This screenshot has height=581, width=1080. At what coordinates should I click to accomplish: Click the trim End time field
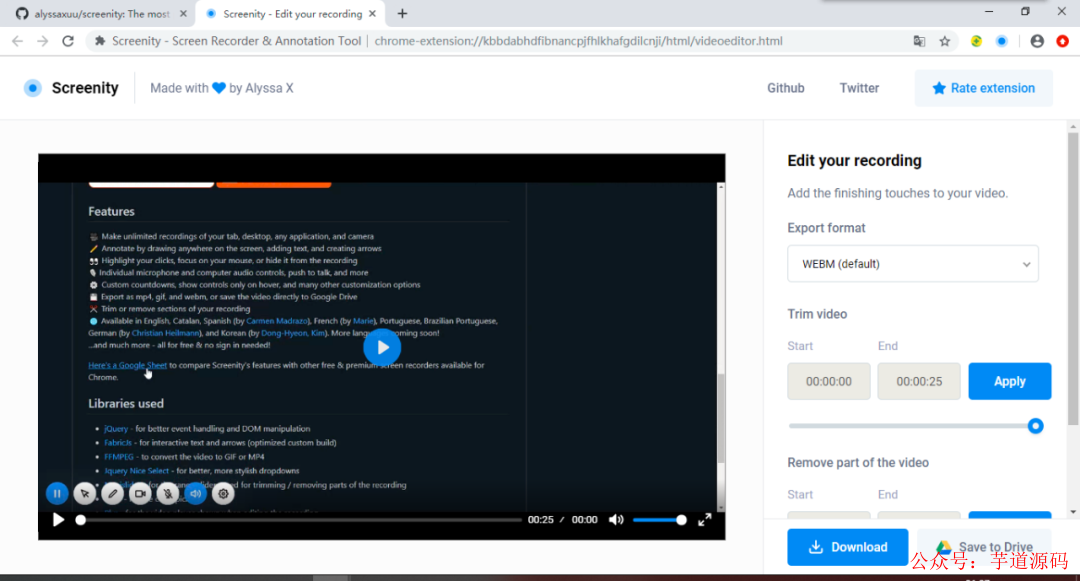[919, 381]
